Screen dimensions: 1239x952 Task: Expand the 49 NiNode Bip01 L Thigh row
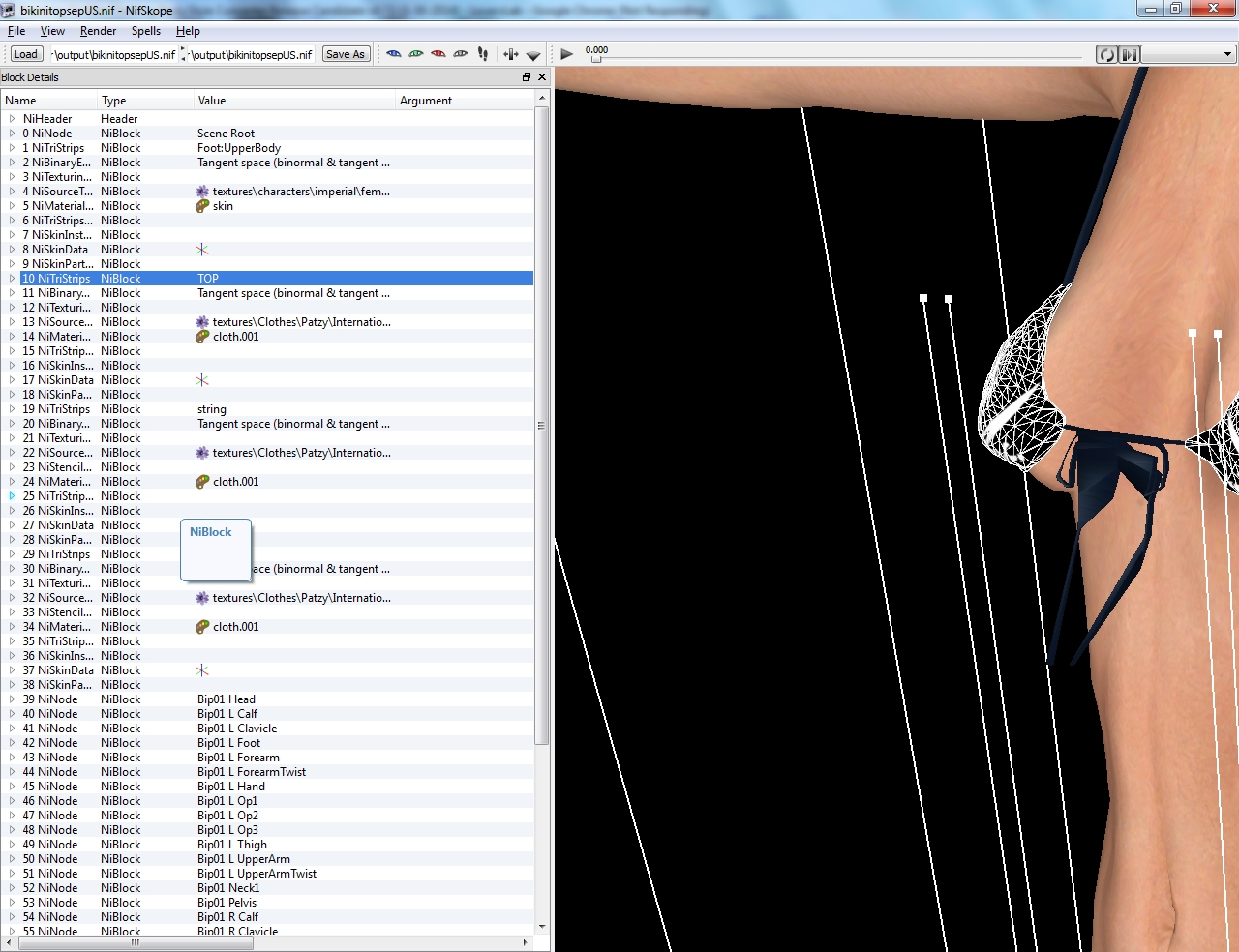pos(12,845)
